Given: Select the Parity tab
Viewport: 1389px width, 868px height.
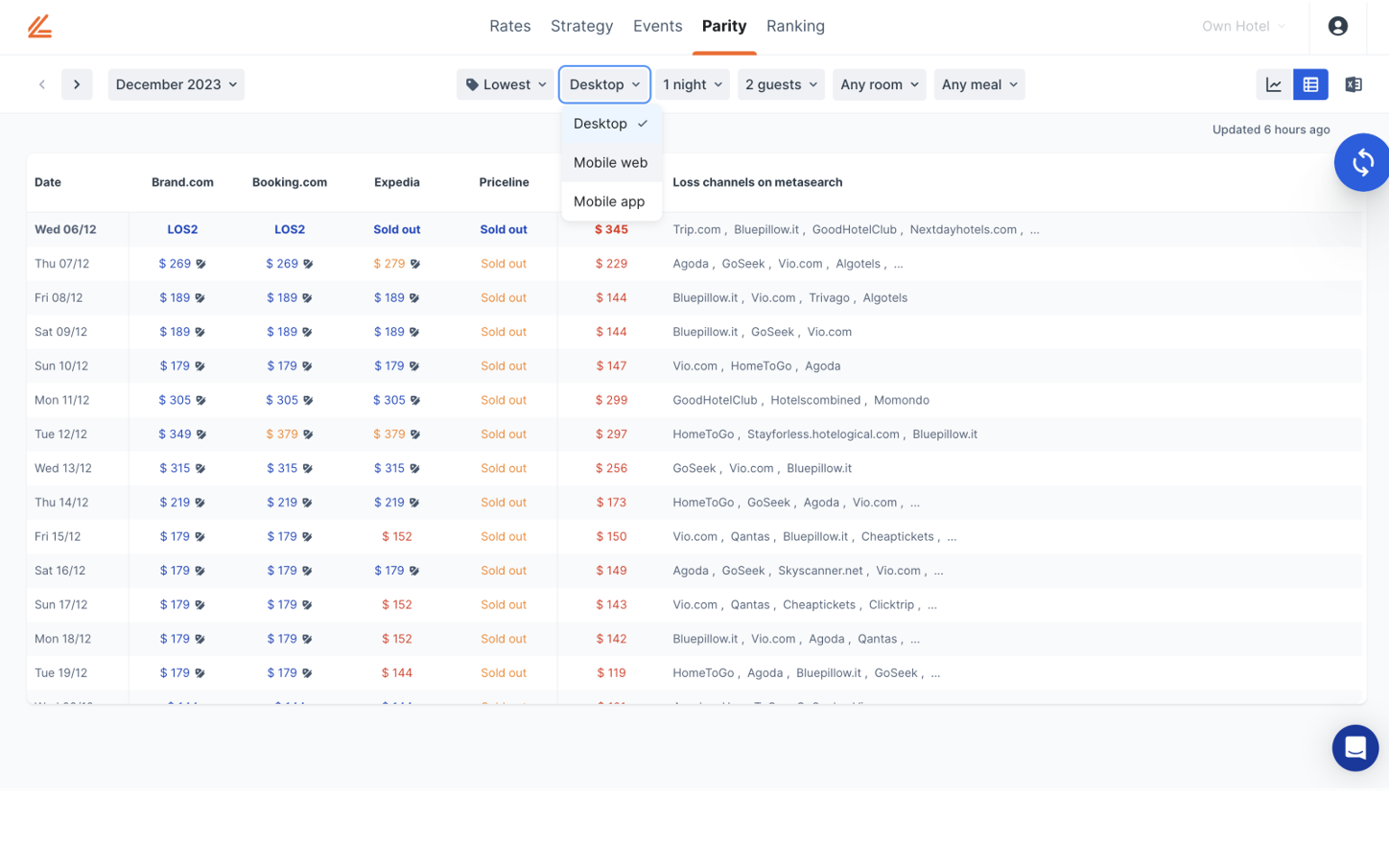Looking at the screenshot, I should point(724,26).
